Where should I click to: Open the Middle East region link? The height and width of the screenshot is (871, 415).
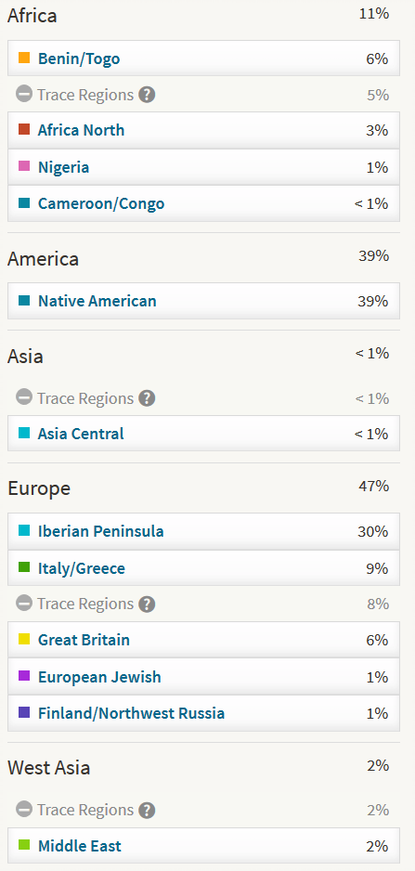tap(79, 846)
